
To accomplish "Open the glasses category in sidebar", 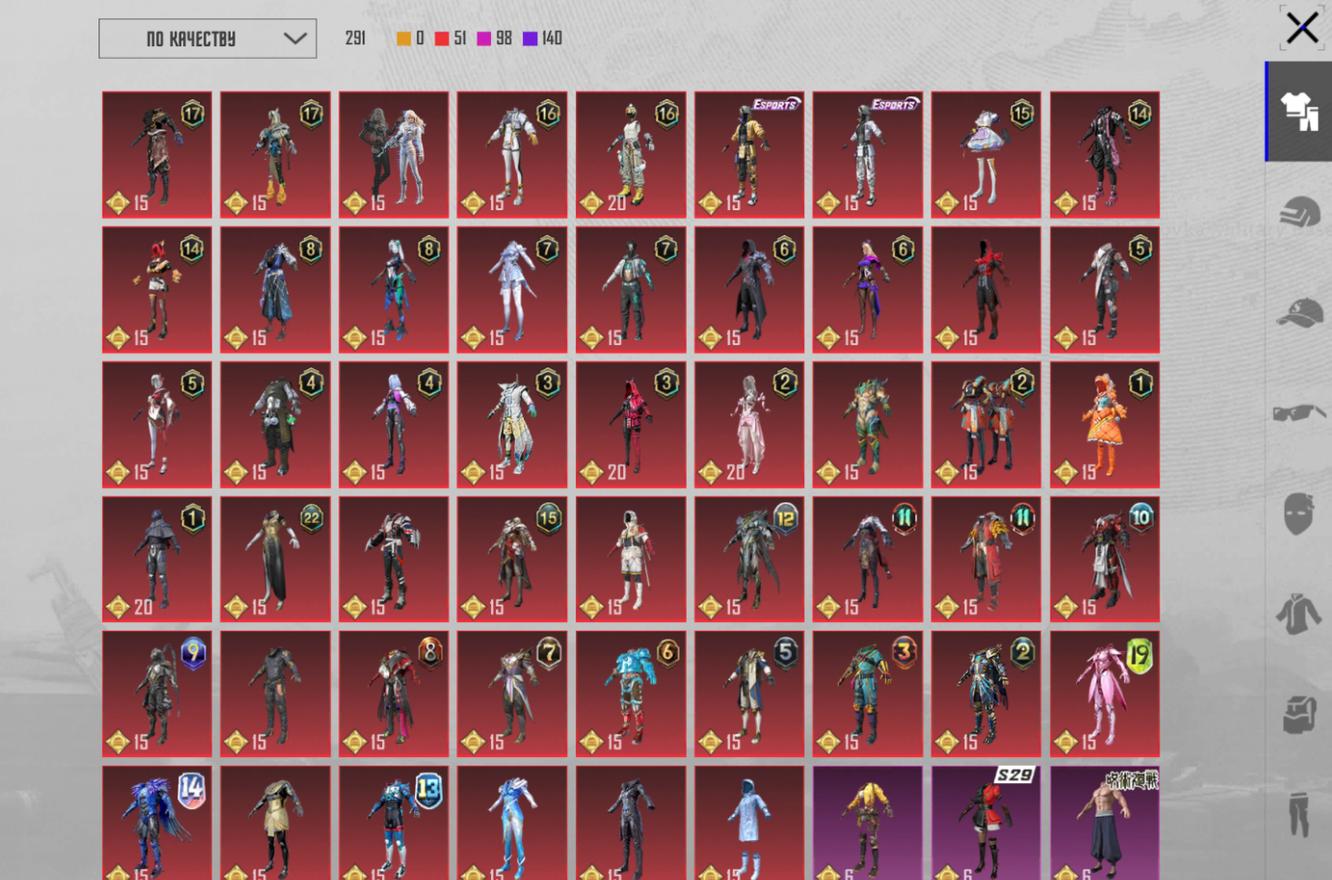I will coord(1298,412).
